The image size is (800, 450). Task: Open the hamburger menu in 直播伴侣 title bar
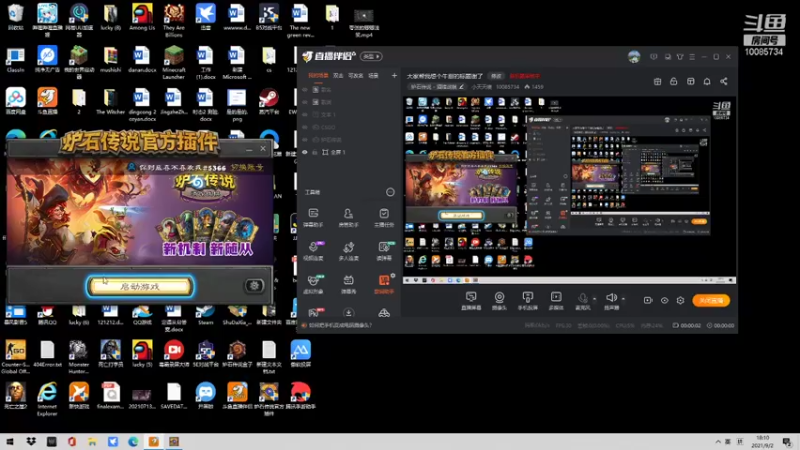pos(692,57)
